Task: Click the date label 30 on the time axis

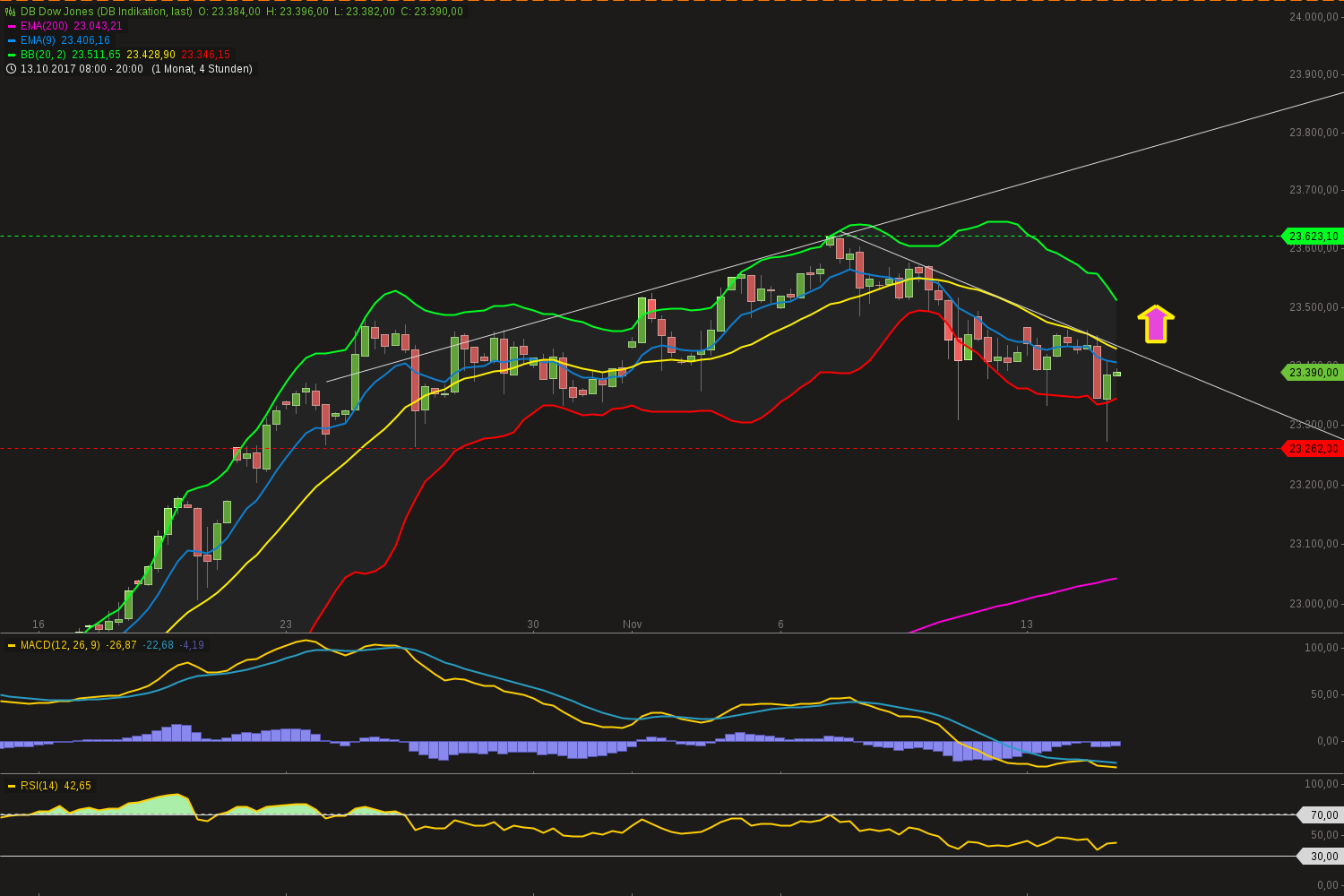Action: [x=533, y=625]
